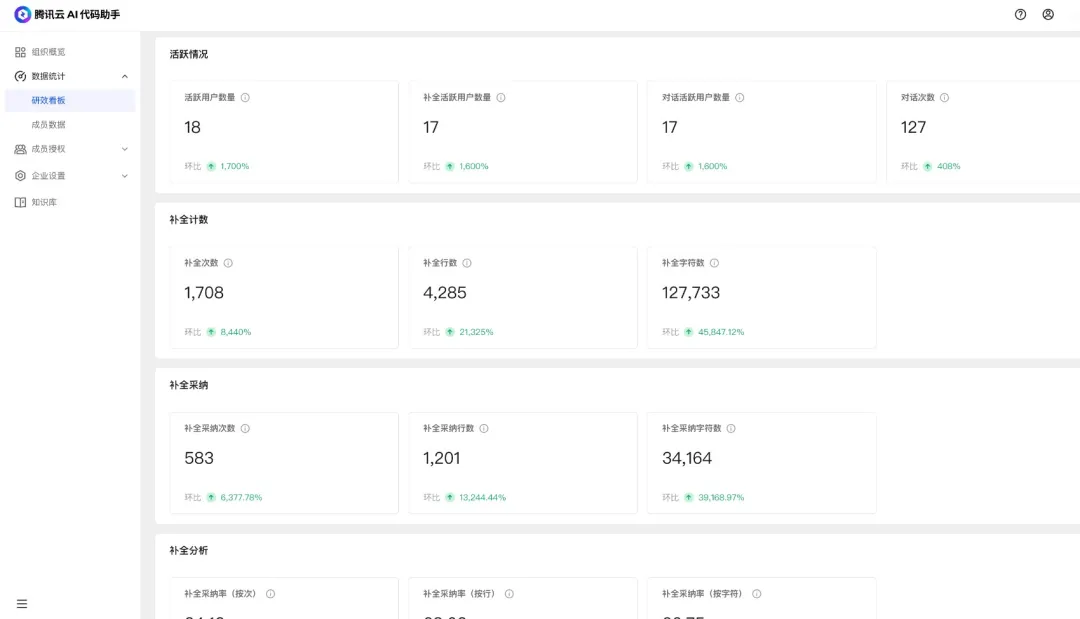The height and width of the screenshot is (619, 1080).
Task: Click the 知识库 book icon in sidebar
Action: click(20, 202)
